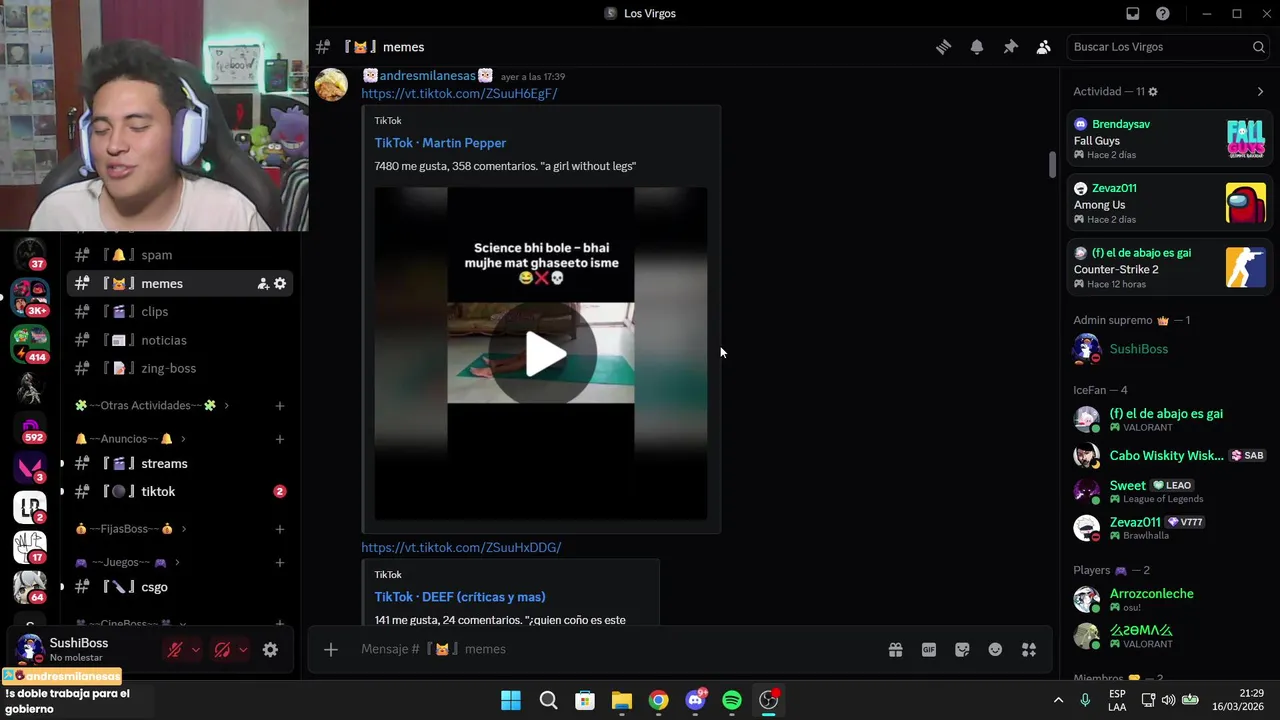Image resolution: width=1280 pixels, height=720 pixels.
Task: Open Spotify in the taskbar
Action: pyautogui.click(x=732, y=700)
